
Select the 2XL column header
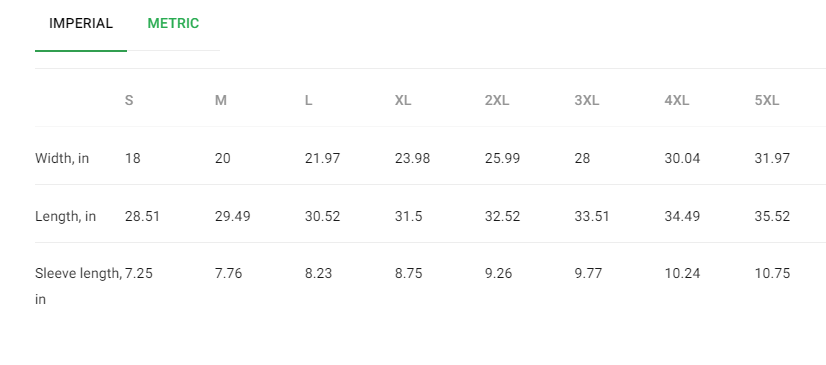point(497,101)
